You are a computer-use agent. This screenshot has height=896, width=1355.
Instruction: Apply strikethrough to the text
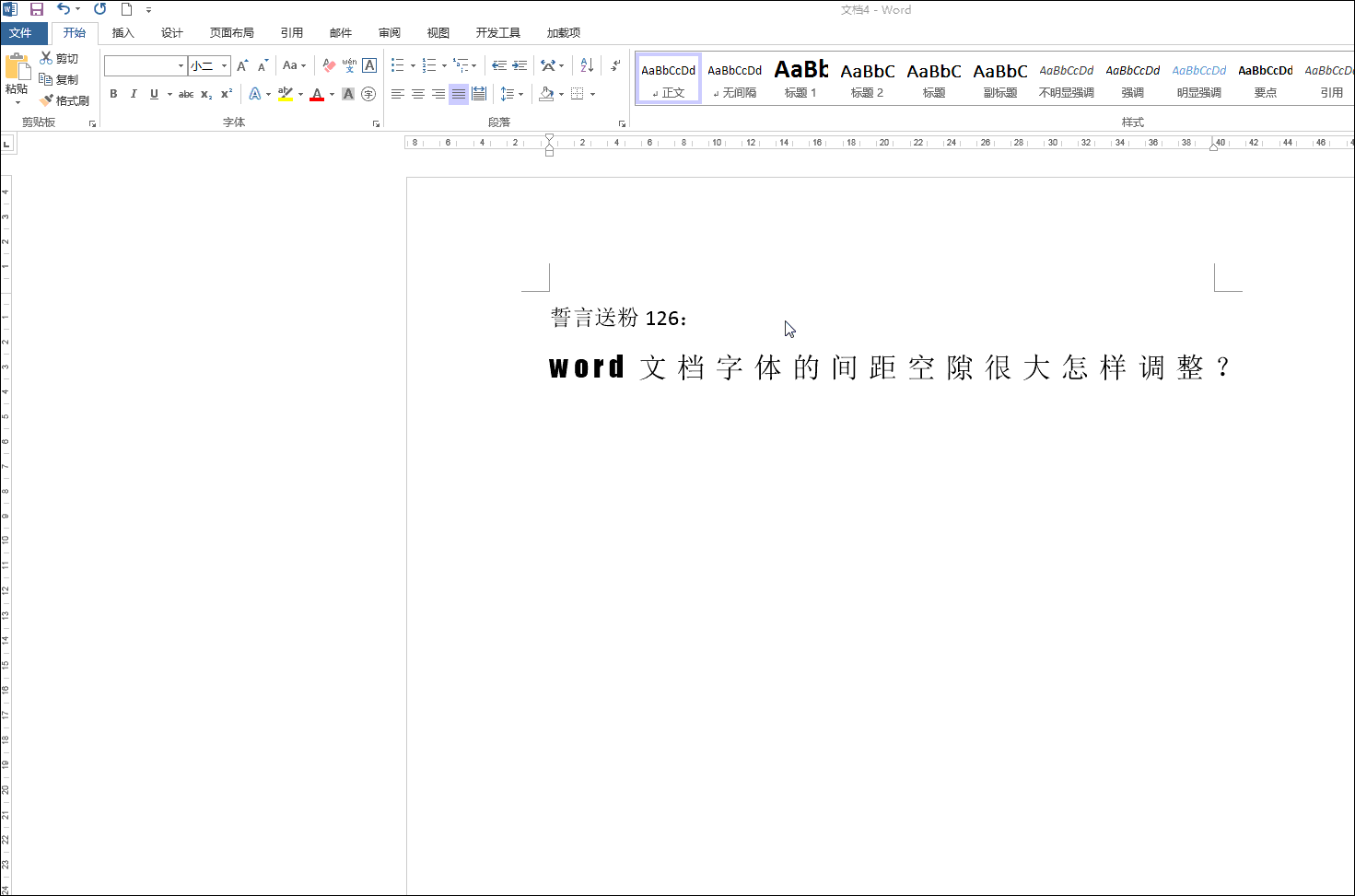(x=186, y=93)
